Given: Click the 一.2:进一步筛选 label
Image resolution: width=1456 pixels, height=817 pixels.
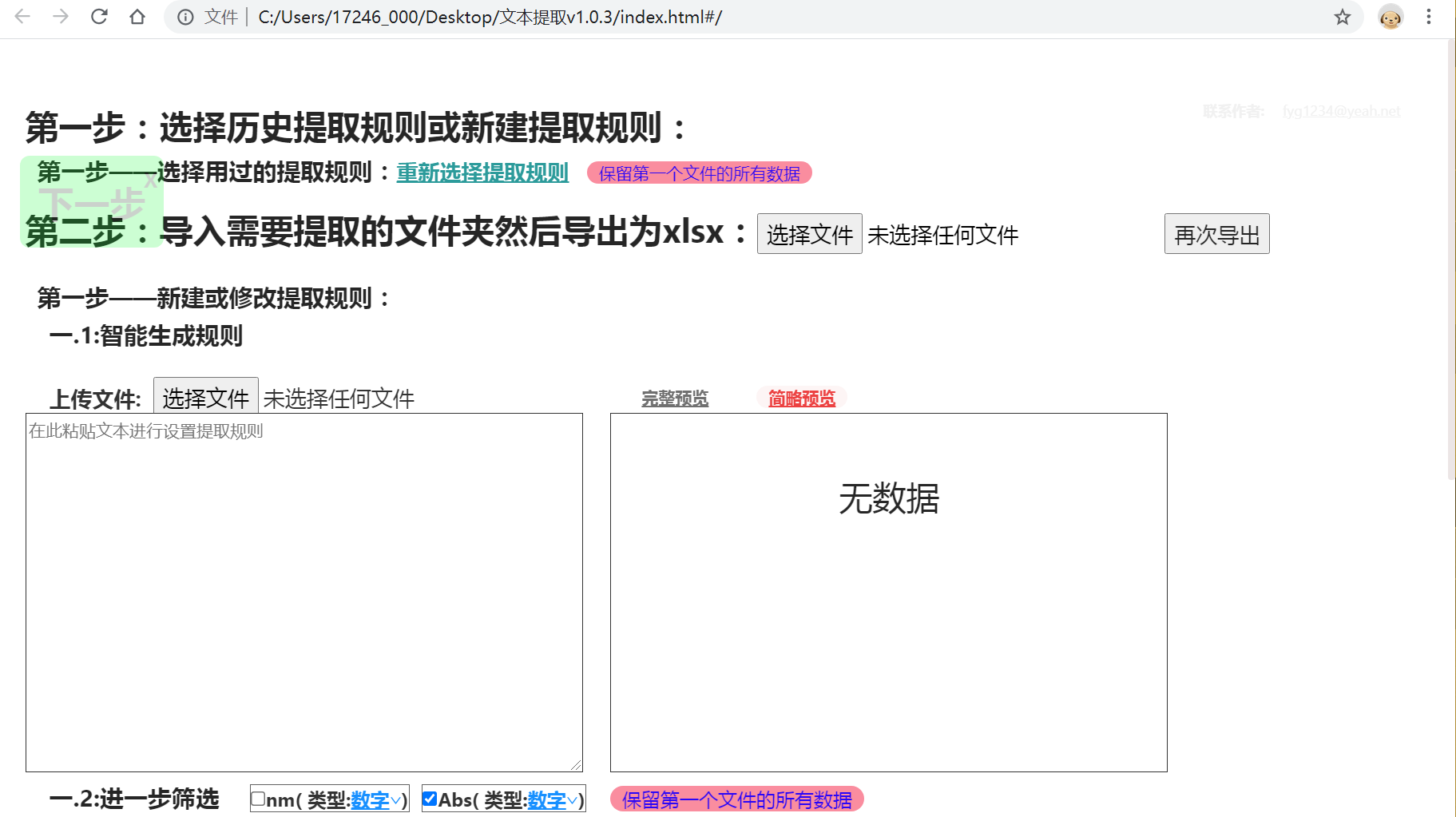Looking at the screenshot, I should pyautogui.click(x=134, y=799).
